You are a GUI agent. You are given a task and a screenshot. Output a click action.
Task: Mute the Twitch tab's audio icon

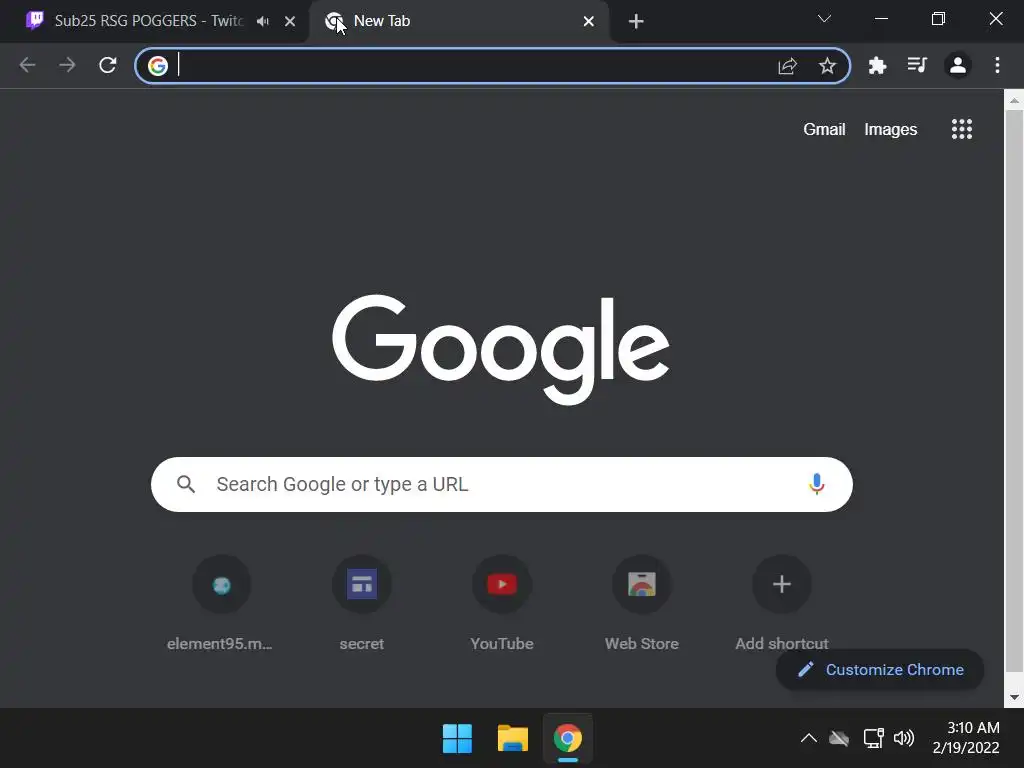(263, 22)
